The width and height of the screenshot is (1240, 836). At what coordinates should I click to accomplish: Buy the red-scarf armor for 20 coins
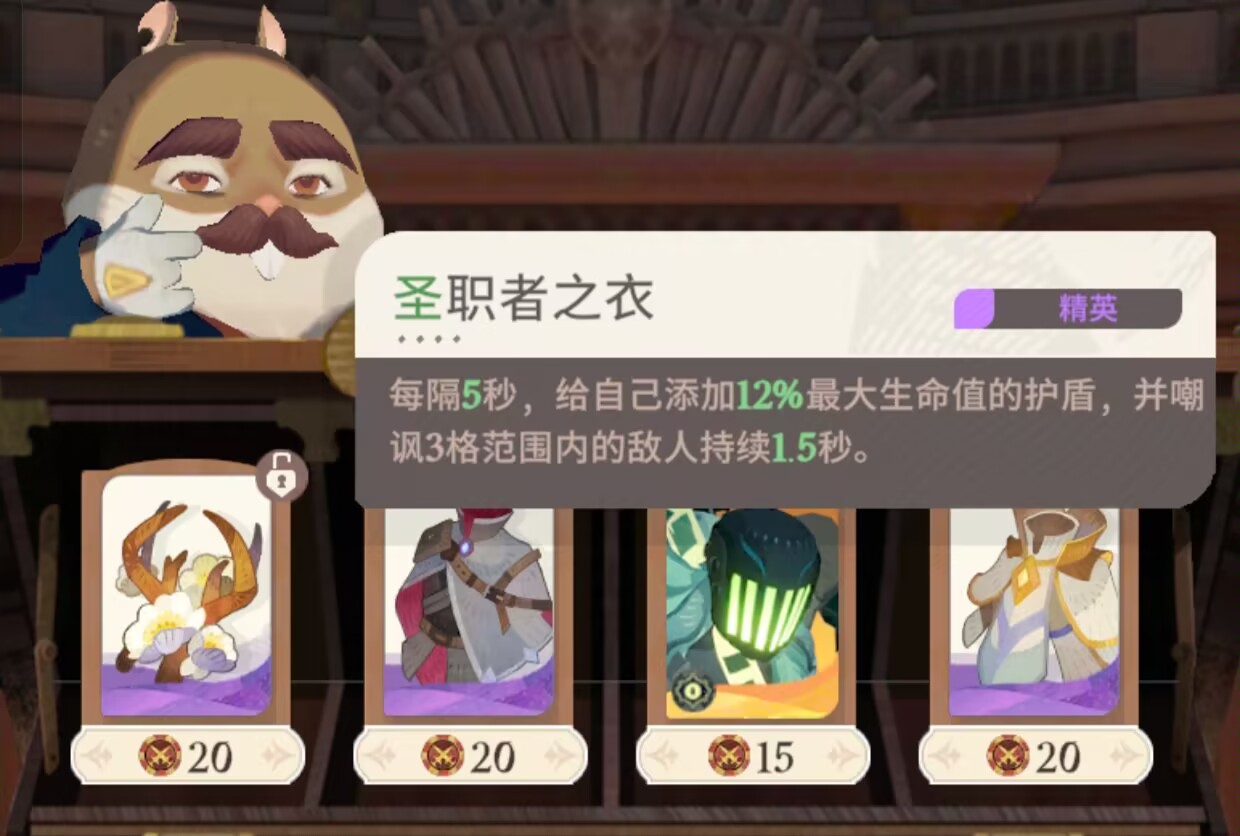pyautogui.click(x=470, y=756)
